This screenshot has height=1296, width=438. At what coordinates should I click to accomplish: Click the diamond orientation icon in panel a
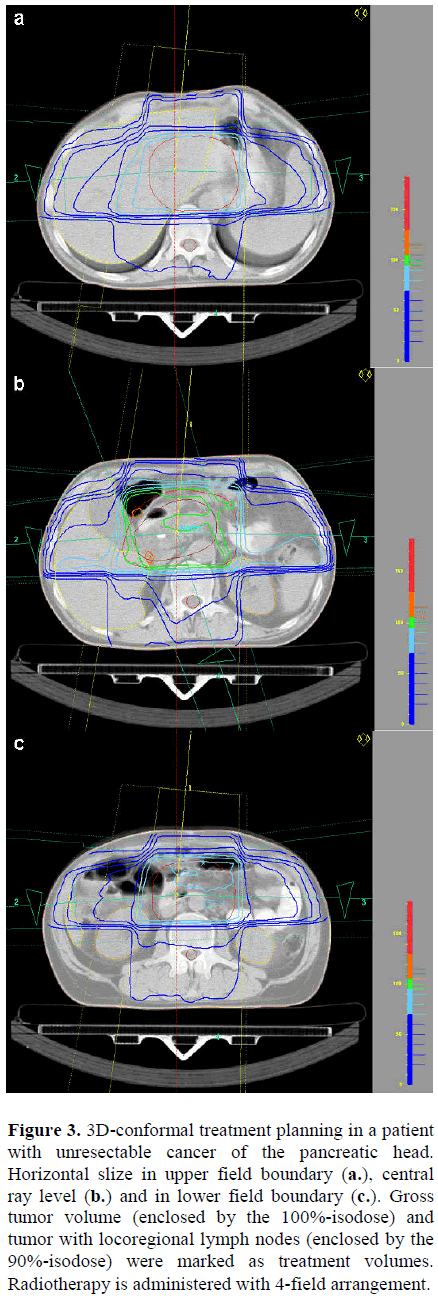pos(362,13)
